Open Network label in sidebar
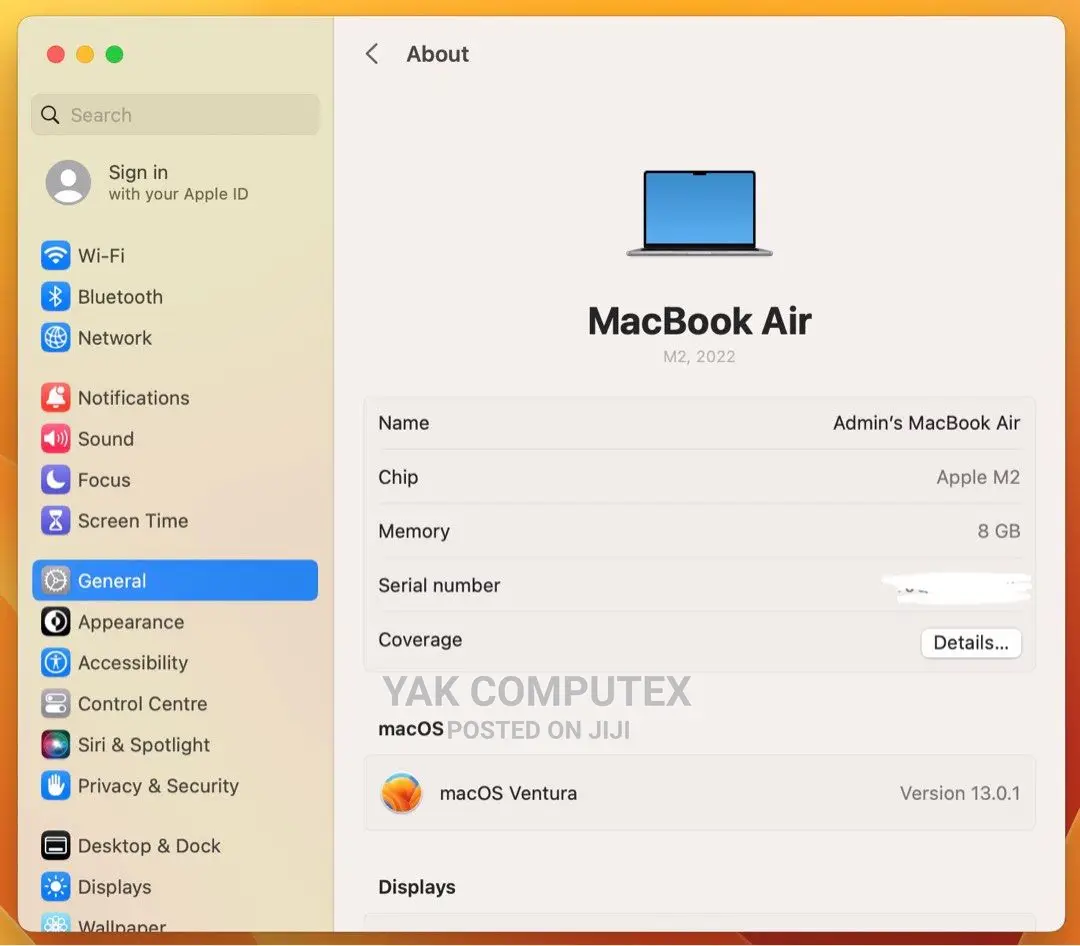This screenshot has height=946, width=1080. click(114, 338)
